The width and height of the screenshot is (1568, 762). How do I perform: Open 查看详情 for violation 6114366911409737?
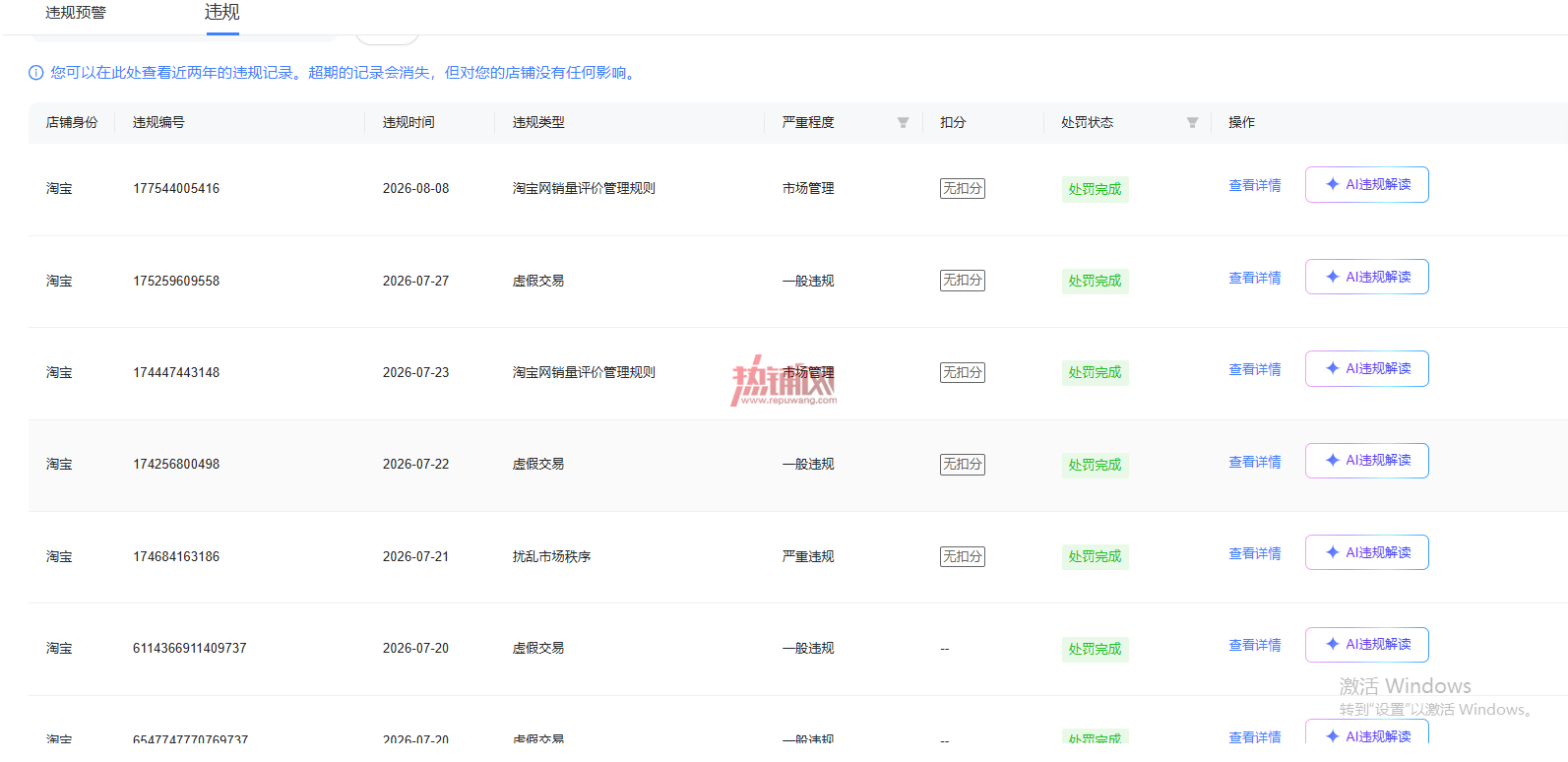[1255, 645]
